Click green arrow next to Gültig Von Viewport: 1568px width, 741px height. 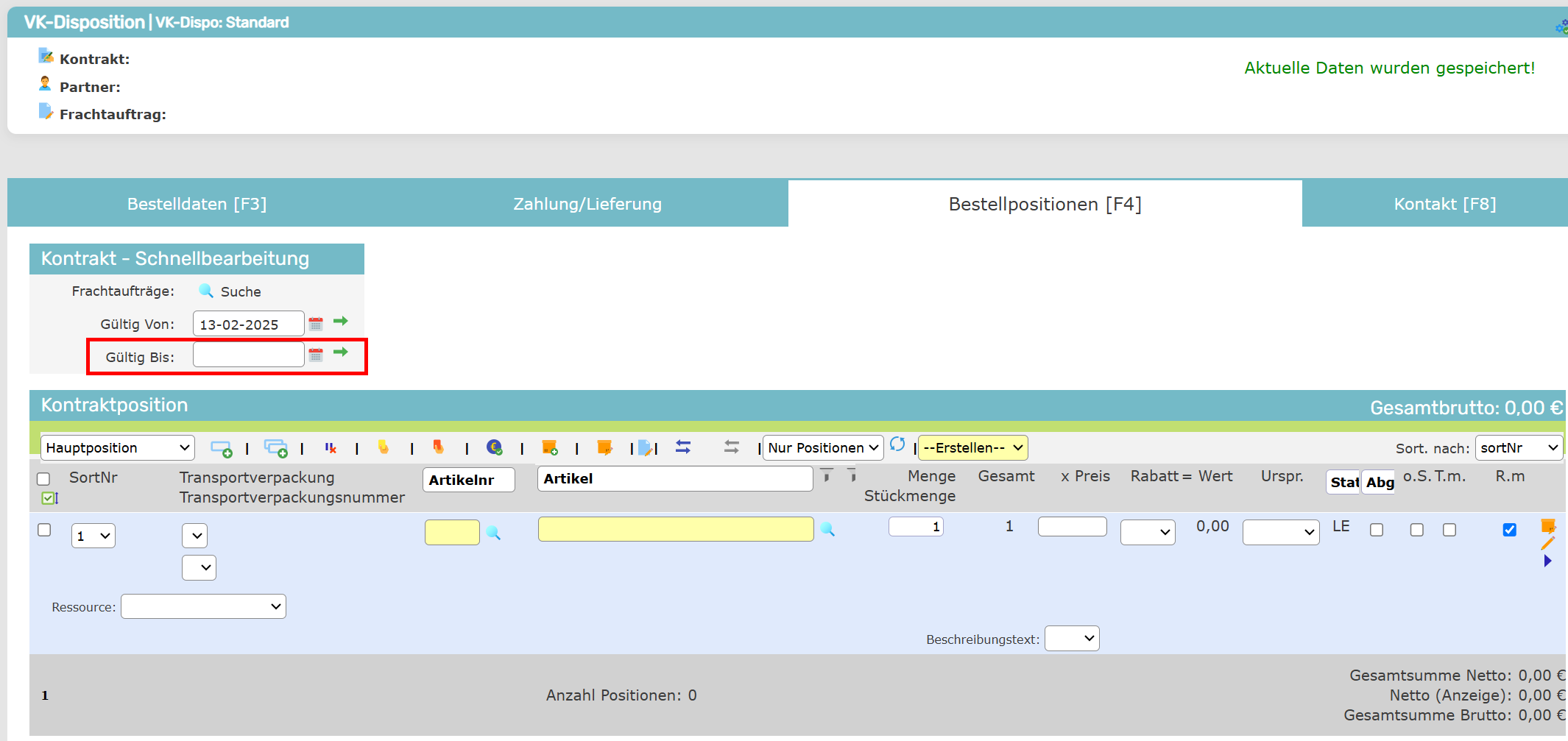[340, 322]
